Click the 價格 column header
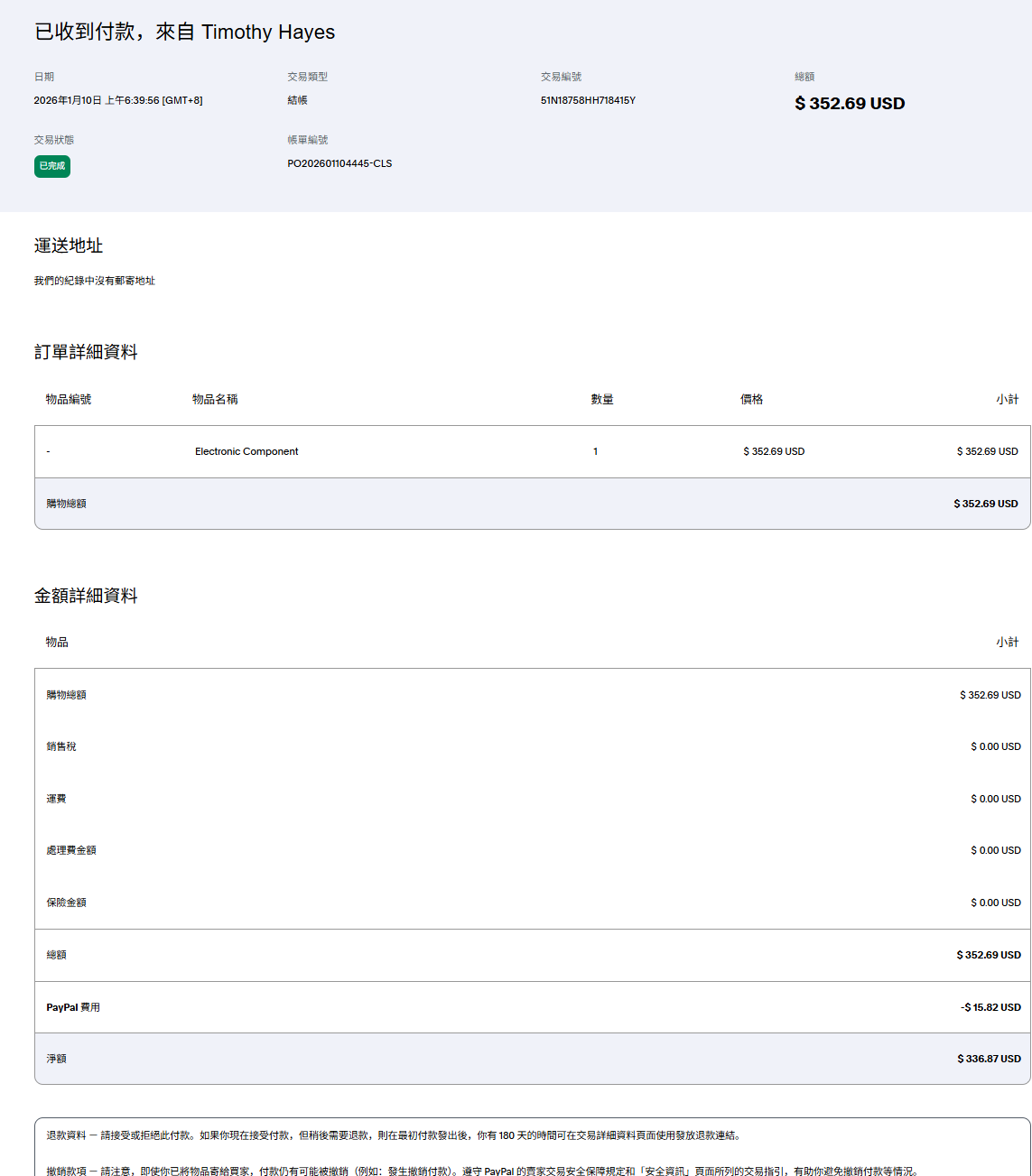 tap(751, 399)
